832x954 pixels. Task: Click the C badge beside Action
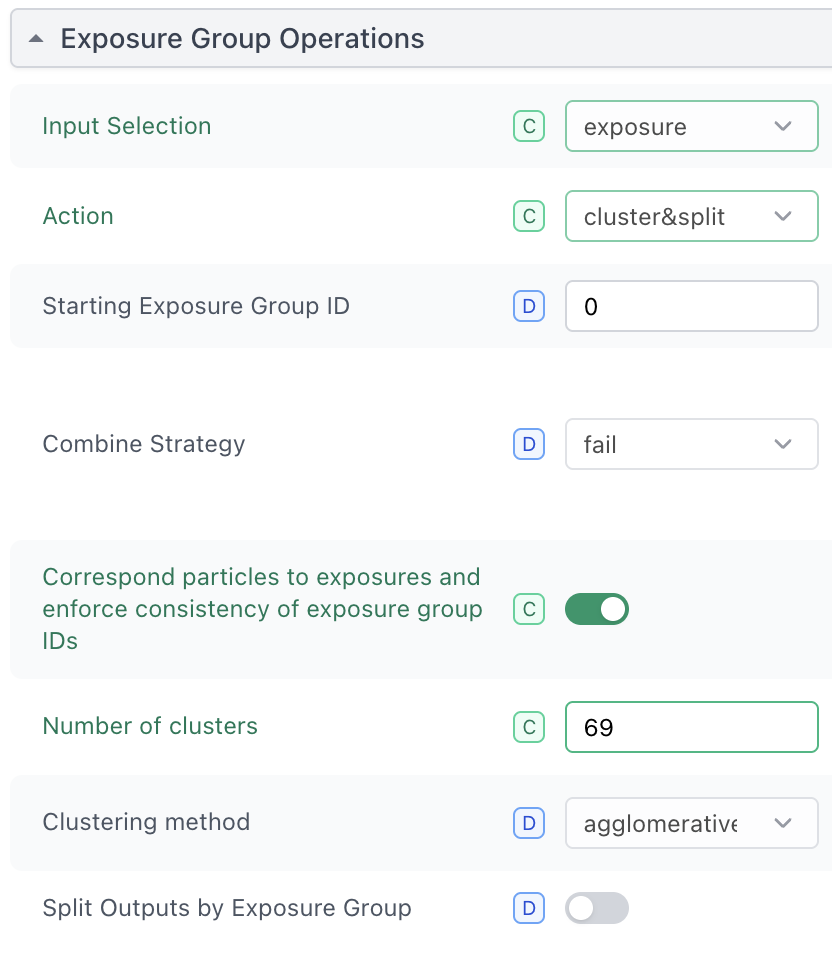529,216
